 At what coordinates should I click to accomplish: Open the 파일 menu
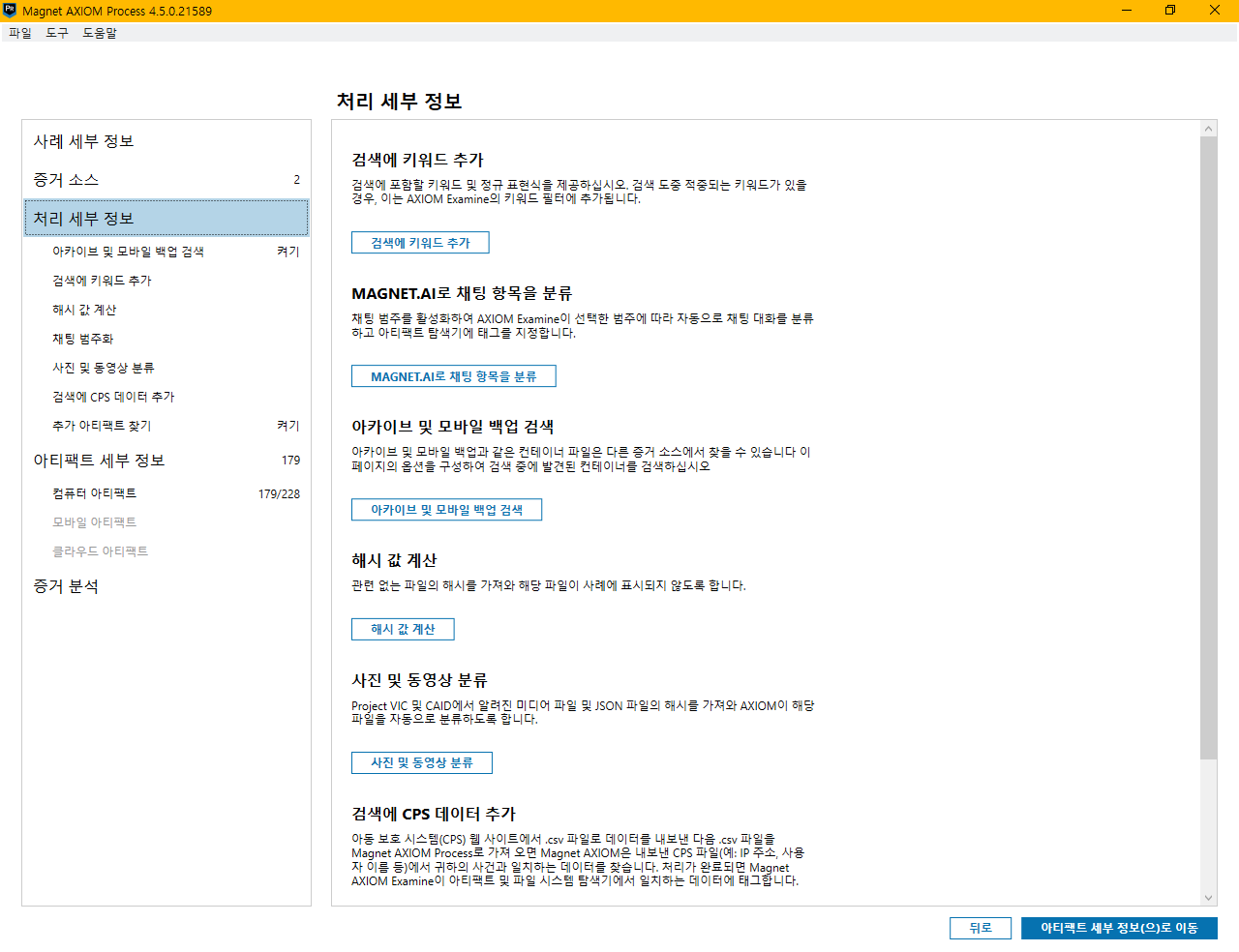19,33
